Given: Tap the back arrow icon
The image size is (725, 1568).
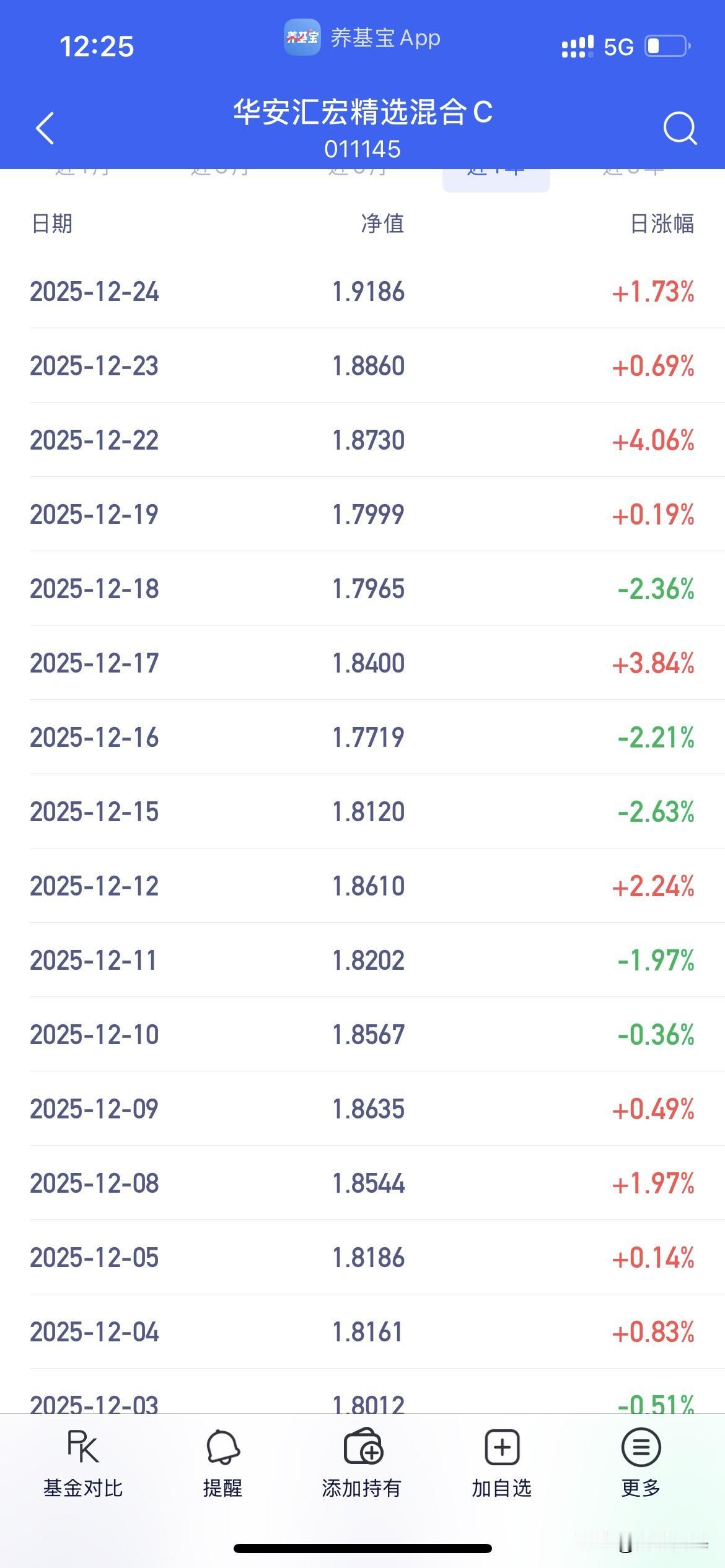Looking at the screenshot, I should (x=45, y=128).
